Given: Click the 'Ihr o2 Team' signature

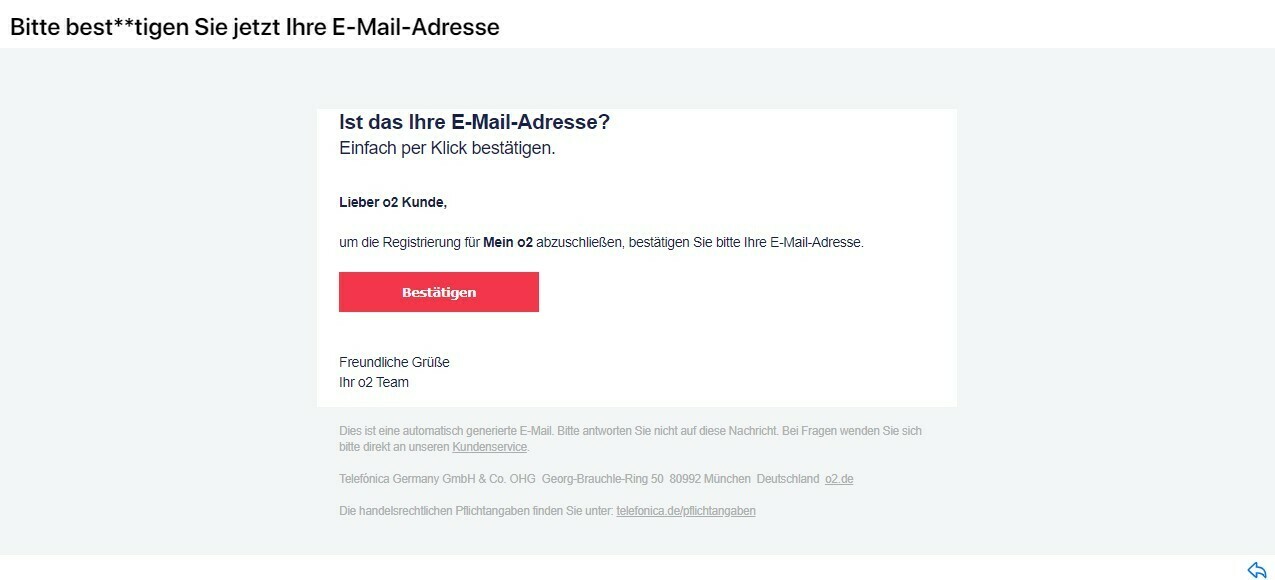Looking at the screenshot, I should [x=374, y=382].
